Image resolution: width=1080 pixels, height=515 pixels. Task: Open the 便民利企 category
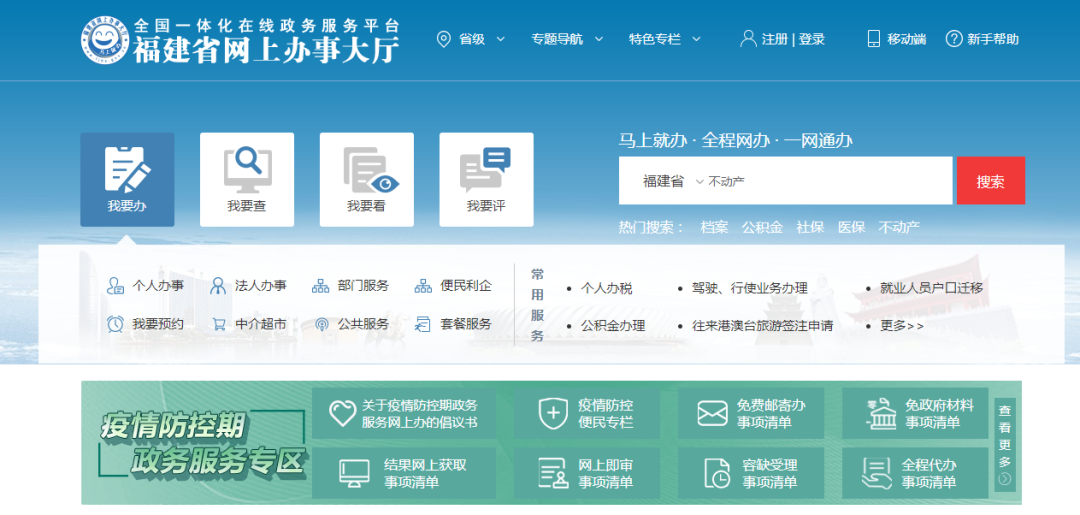click(466, 286)
